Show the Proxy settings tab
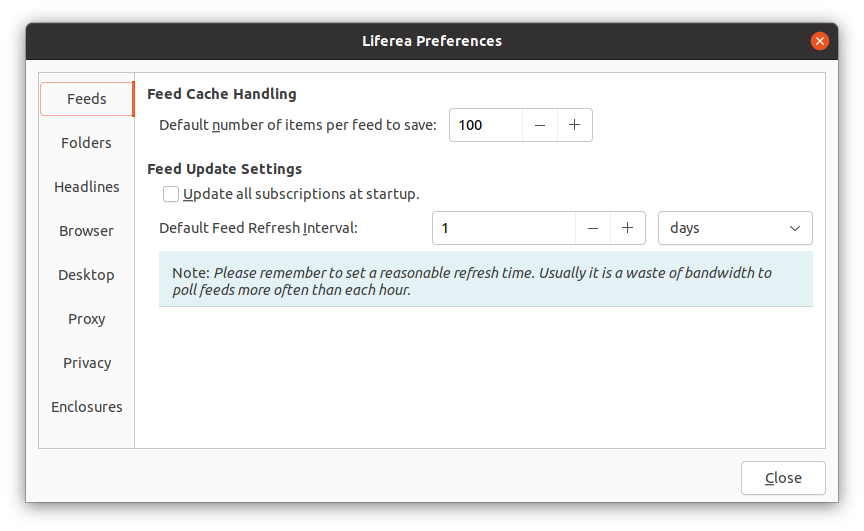This screenshot has width=864, height=531. 86,319
